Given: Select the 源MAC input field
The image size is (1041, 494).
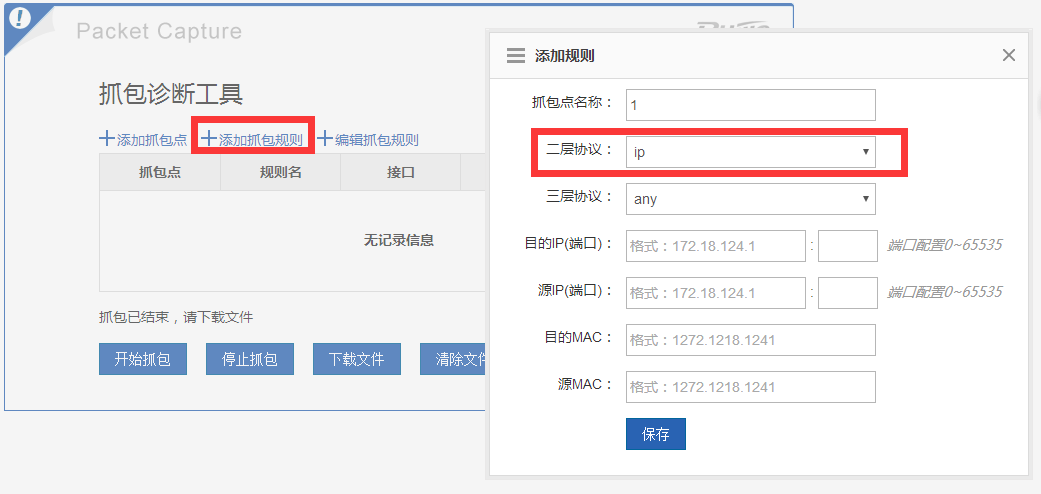Looking at the screenshot, I should point(750,387).
